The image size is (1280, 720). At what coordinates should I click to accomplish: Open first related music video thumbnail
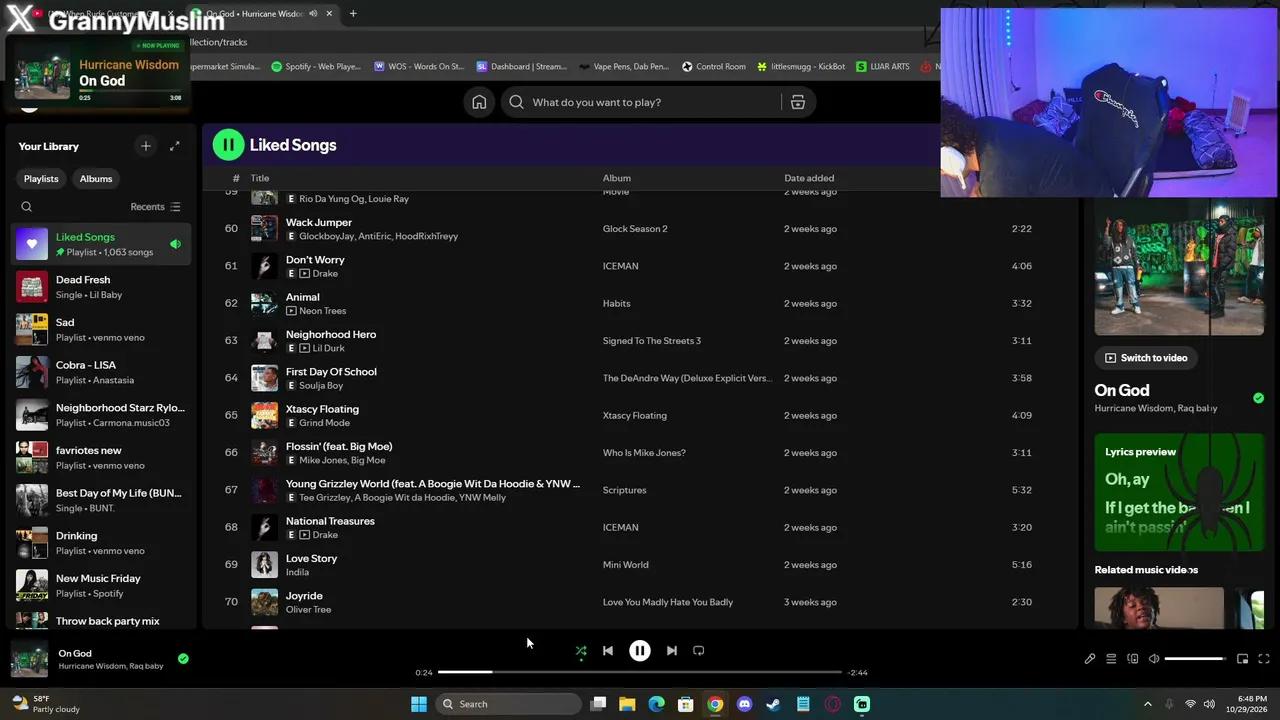tap(1159, 608)
